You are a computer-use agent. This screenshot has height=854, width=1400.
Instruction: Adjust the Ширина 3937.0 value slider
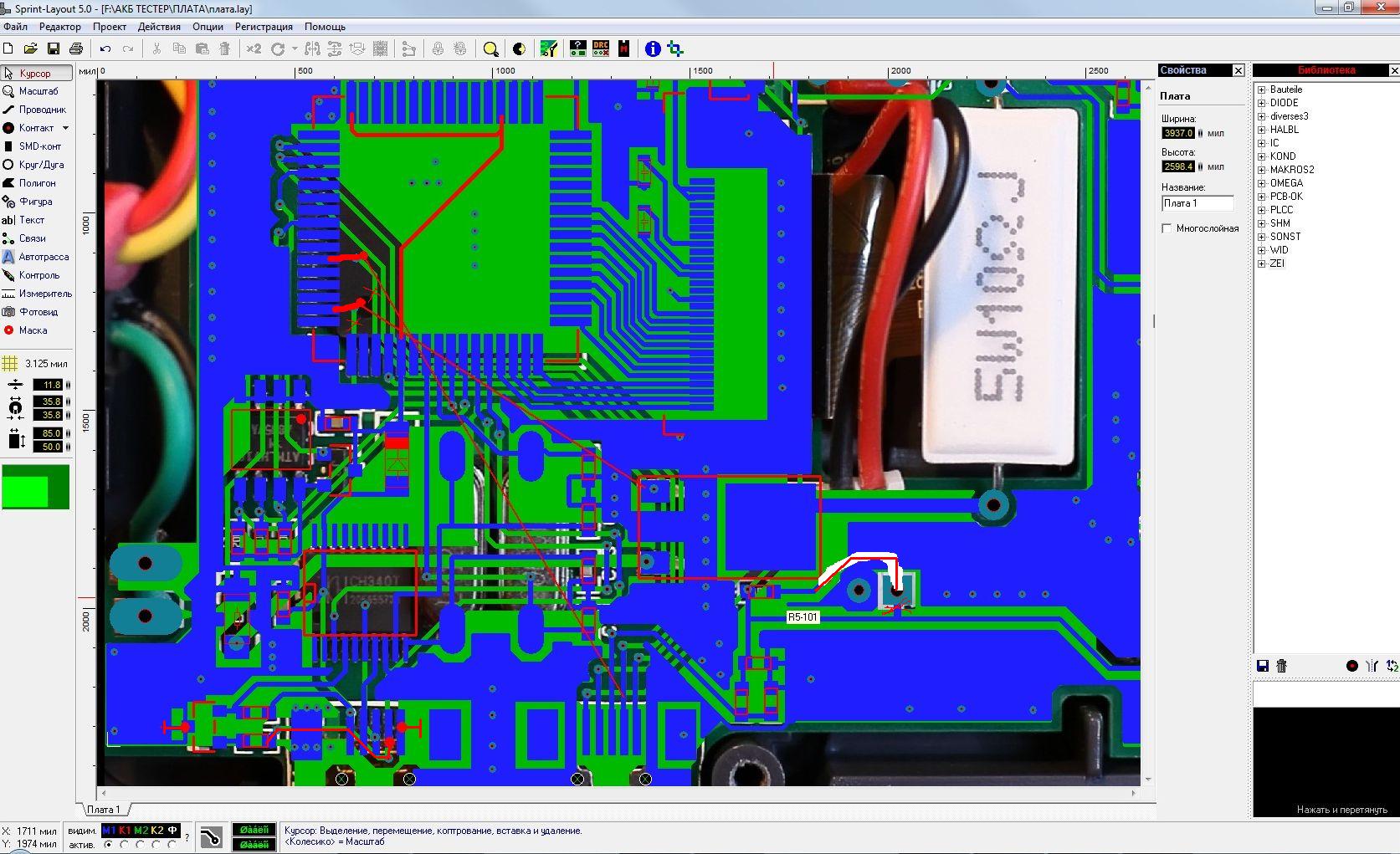click(1200, 133)
